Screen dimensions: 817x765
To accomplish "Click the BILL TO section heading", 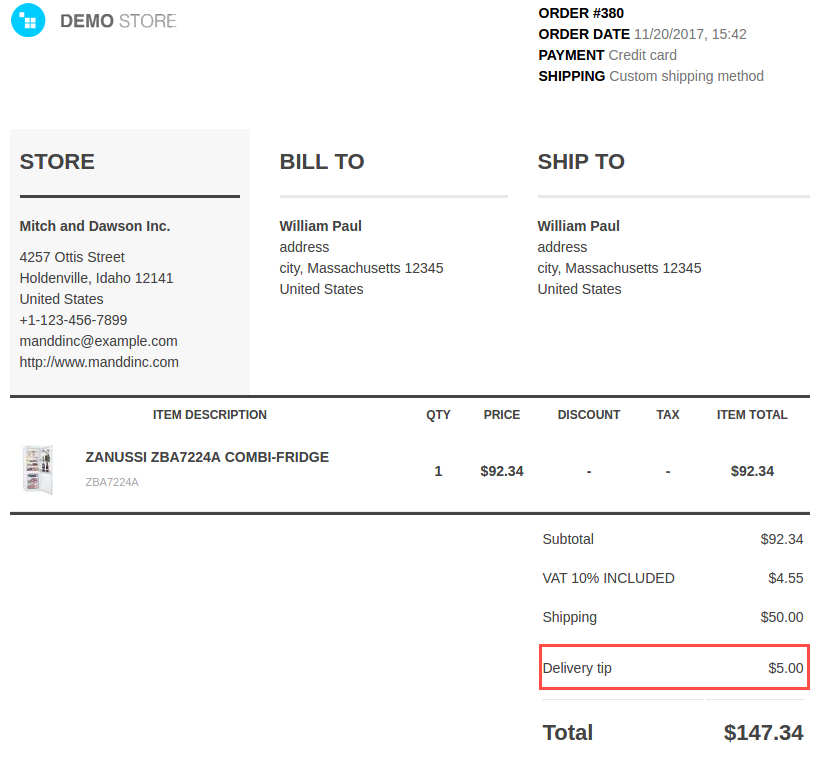I will point(322,162).
